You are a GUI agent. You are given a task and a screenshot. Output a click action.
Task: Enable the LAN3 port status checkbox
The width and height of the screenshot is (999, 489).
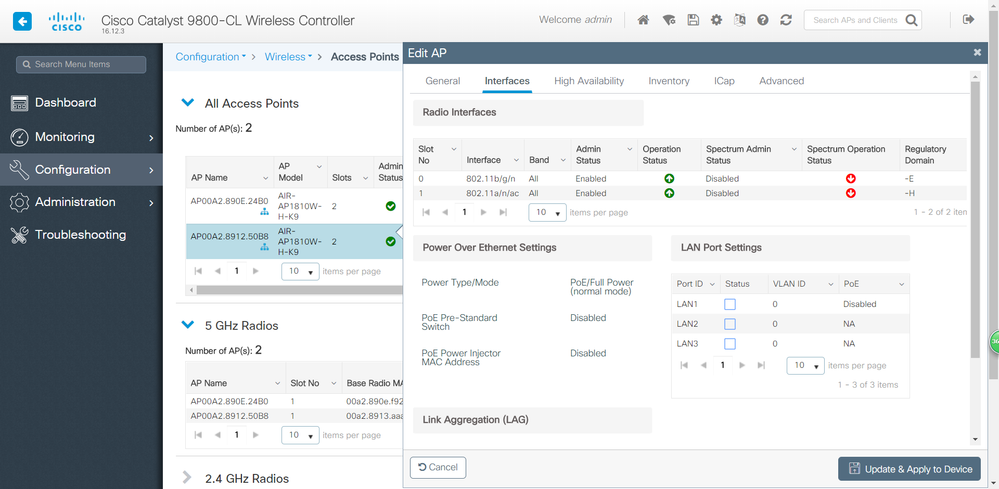tap(730, 344)
